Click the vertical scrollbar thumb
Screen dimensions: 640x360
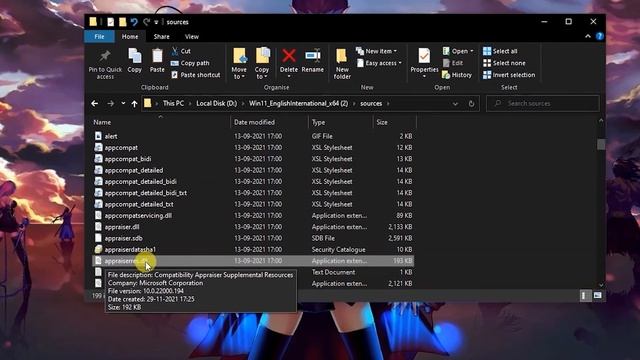pyautogui.click(x=601, y=144)
